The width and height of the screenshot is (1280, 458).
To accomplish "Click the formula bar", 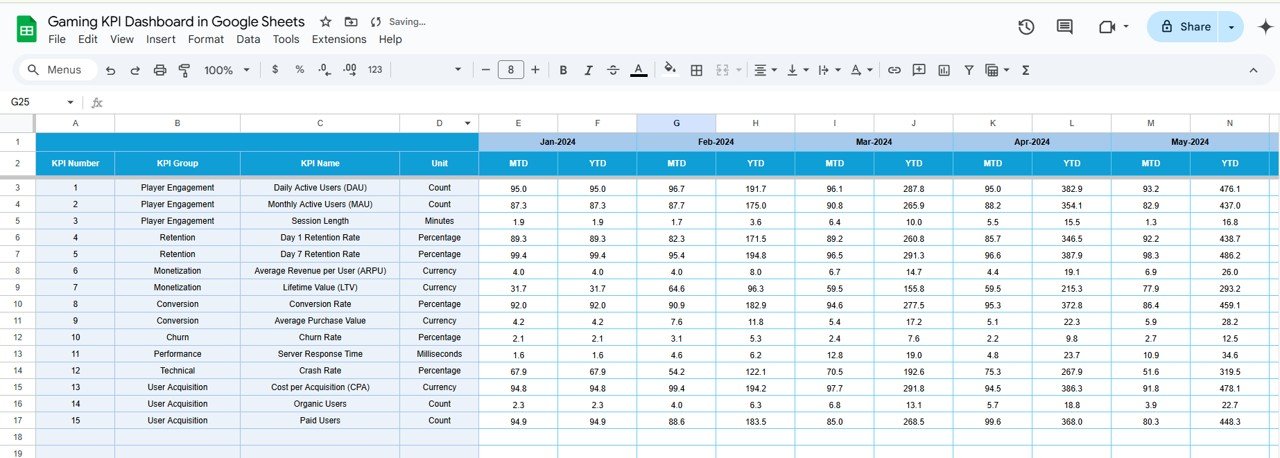I will point(690,102).
